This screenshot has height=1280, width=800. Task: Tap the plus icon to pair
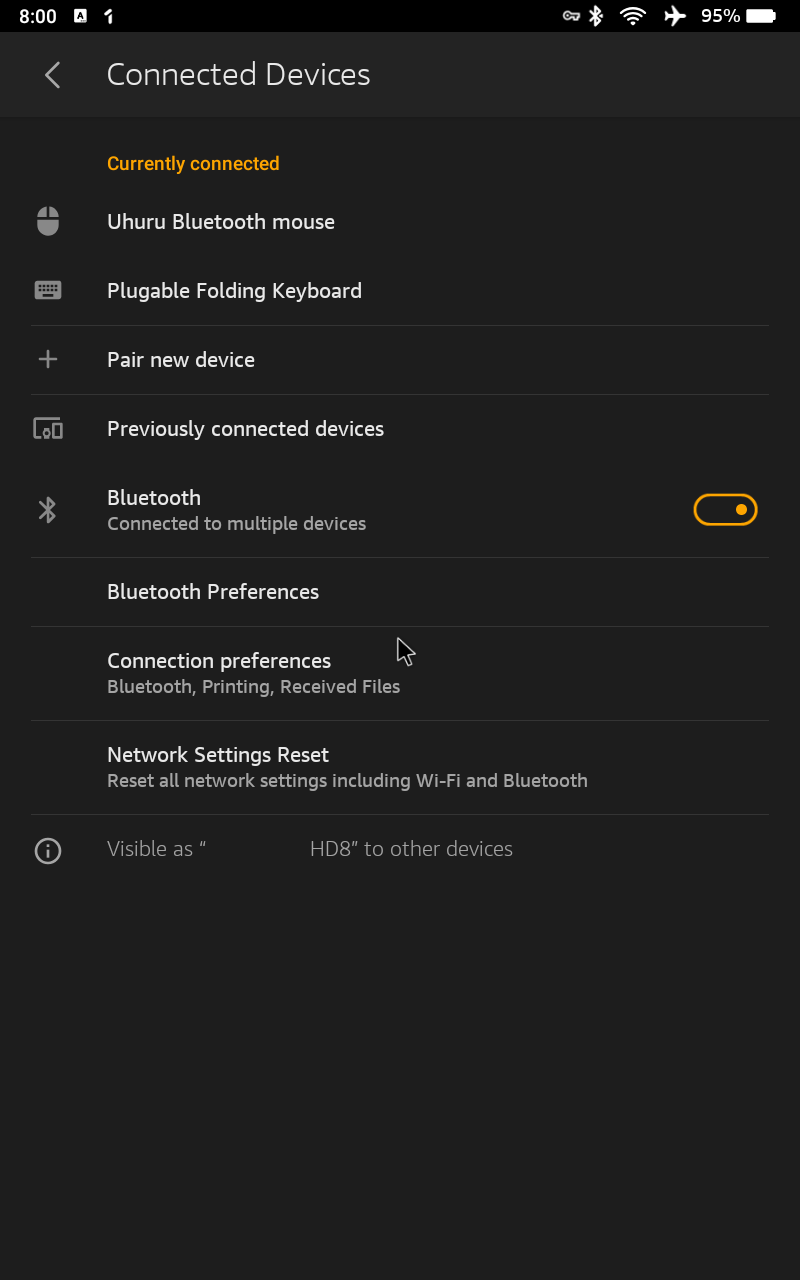point(48,360)
